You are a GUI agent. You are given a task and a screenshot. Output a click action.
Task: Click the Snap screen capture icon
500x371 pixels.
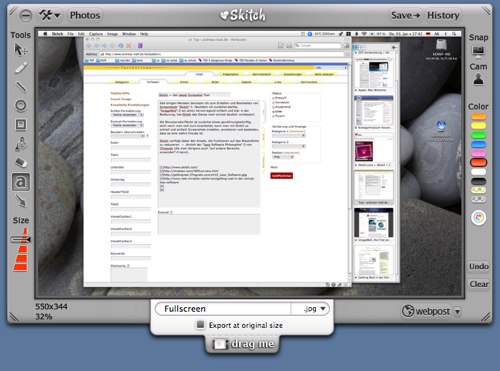coord(478,51)
